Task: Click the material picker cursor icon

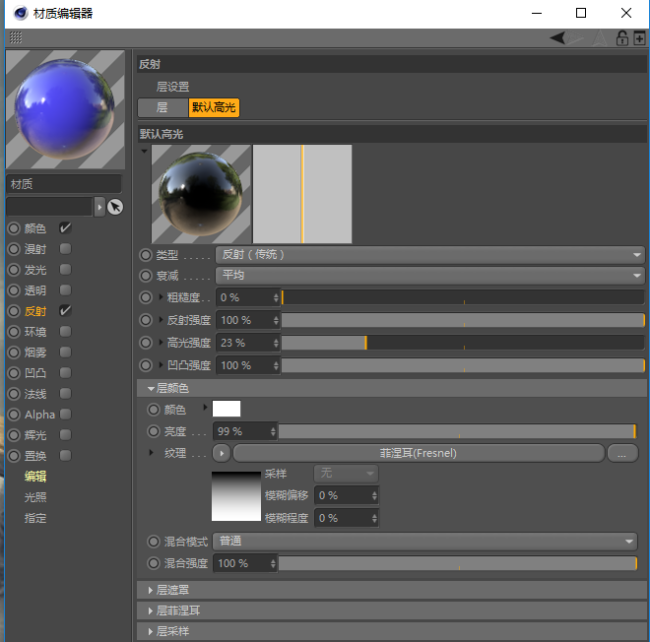Action: [115, 207]
